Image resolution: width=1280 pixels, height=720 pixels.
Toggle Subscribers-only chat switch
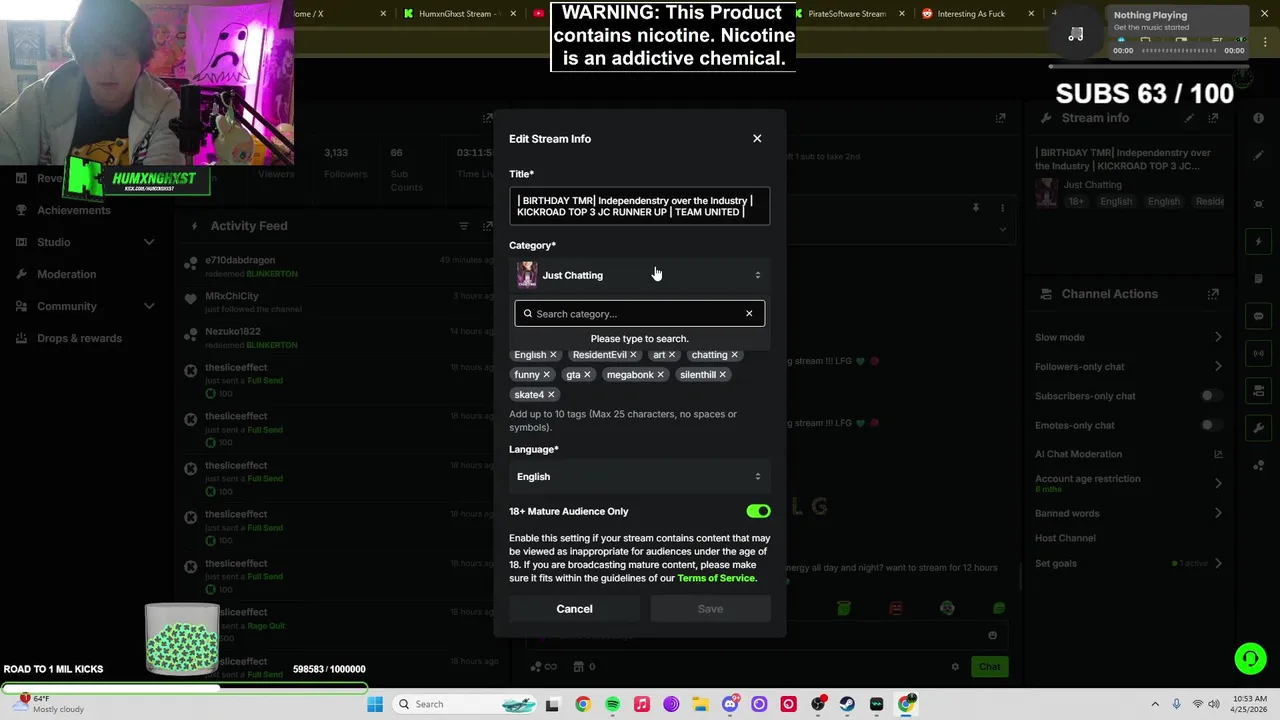pyautogui.click(x=1211, y=396)
